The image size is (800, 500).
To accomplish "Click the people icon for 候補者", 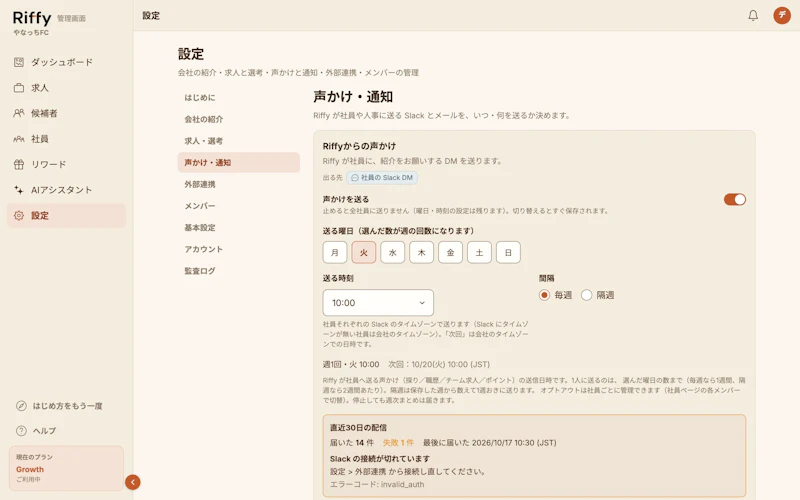I will click(x=19, y=113).
